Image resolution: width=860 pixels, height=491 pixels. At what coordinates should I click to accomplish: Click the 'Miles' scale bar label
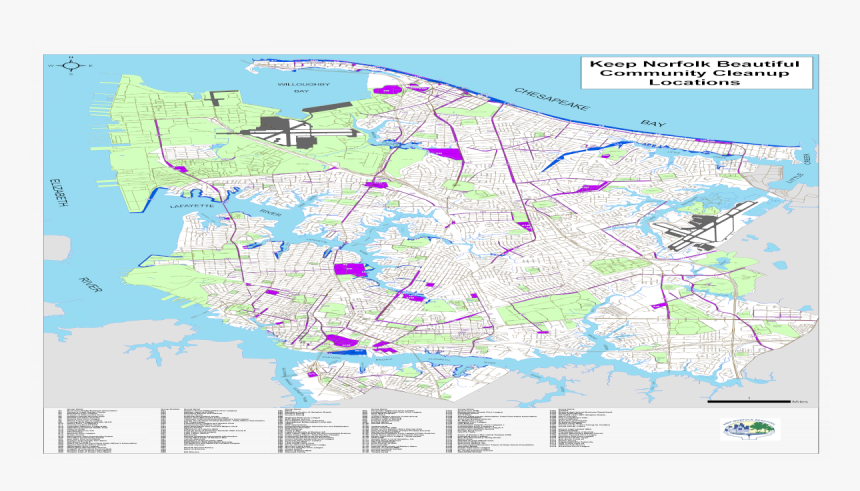click(800, 402)
